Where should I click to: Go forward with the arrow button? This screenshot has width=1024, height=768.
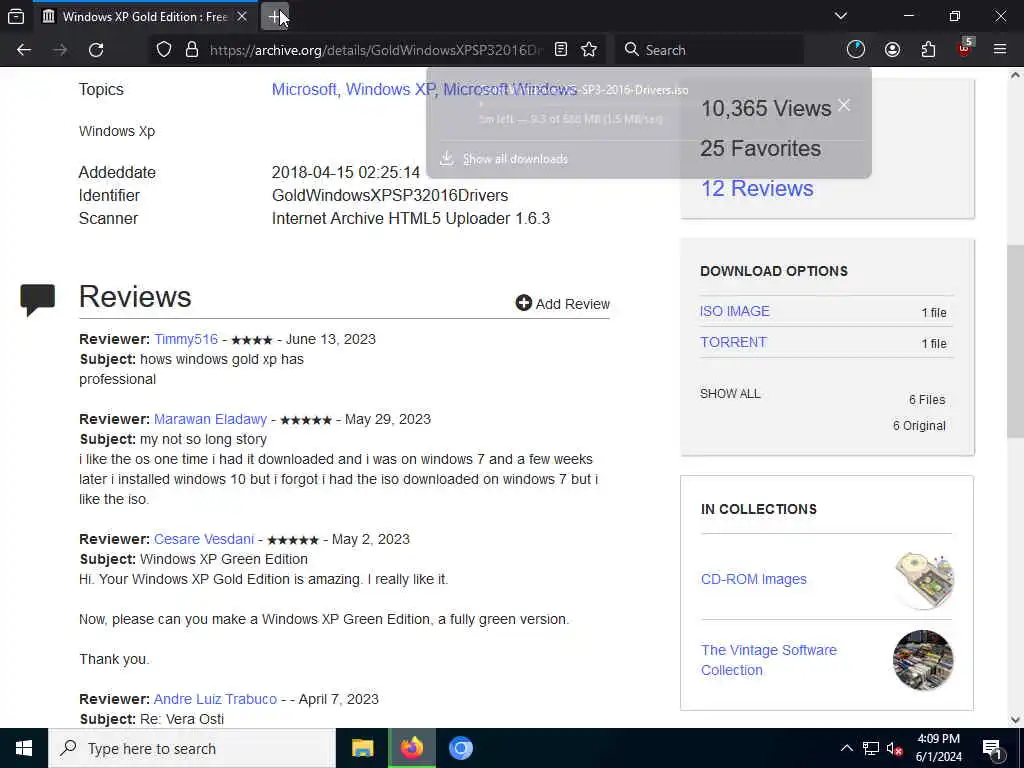tap(60, 50)
